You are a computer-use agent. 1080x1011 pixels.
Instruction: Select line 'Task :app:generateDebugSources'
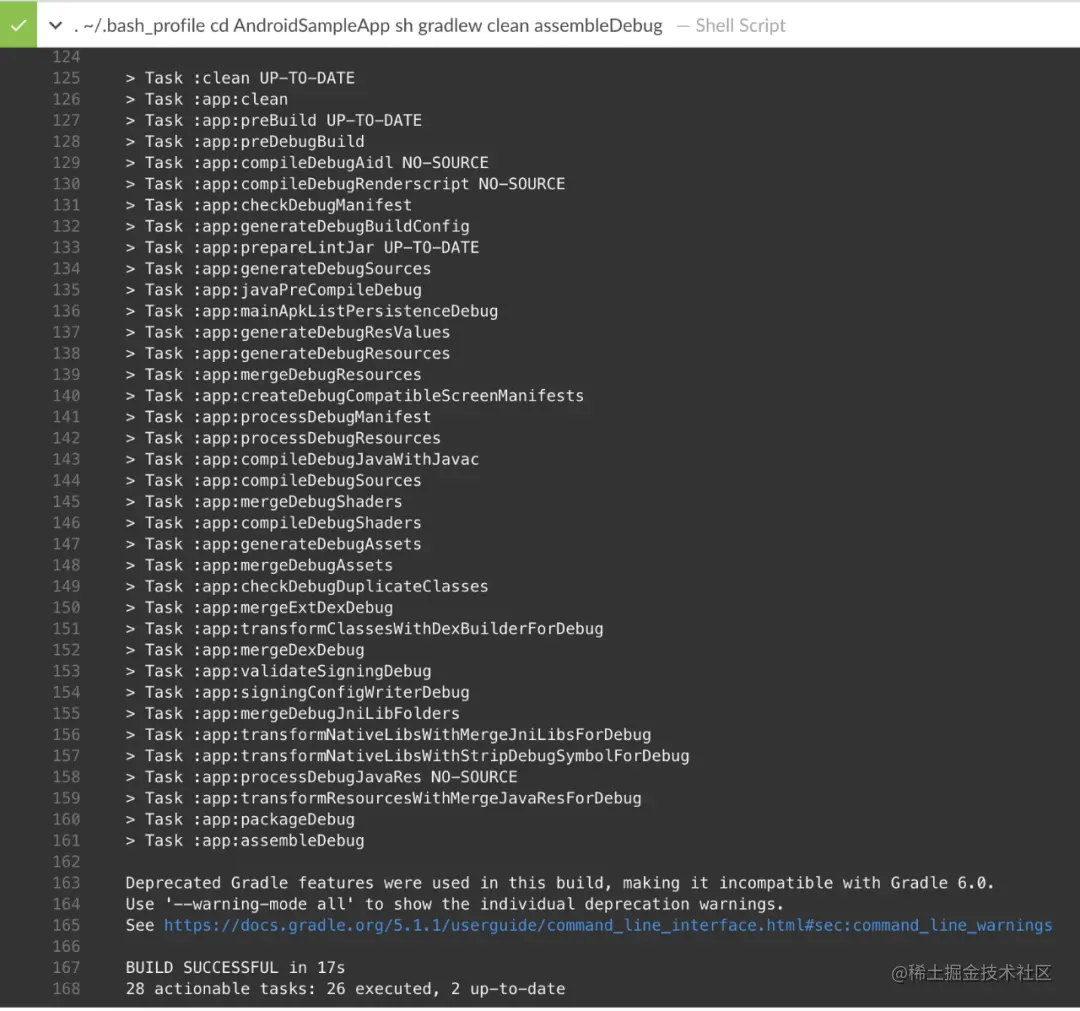(278, 269)
